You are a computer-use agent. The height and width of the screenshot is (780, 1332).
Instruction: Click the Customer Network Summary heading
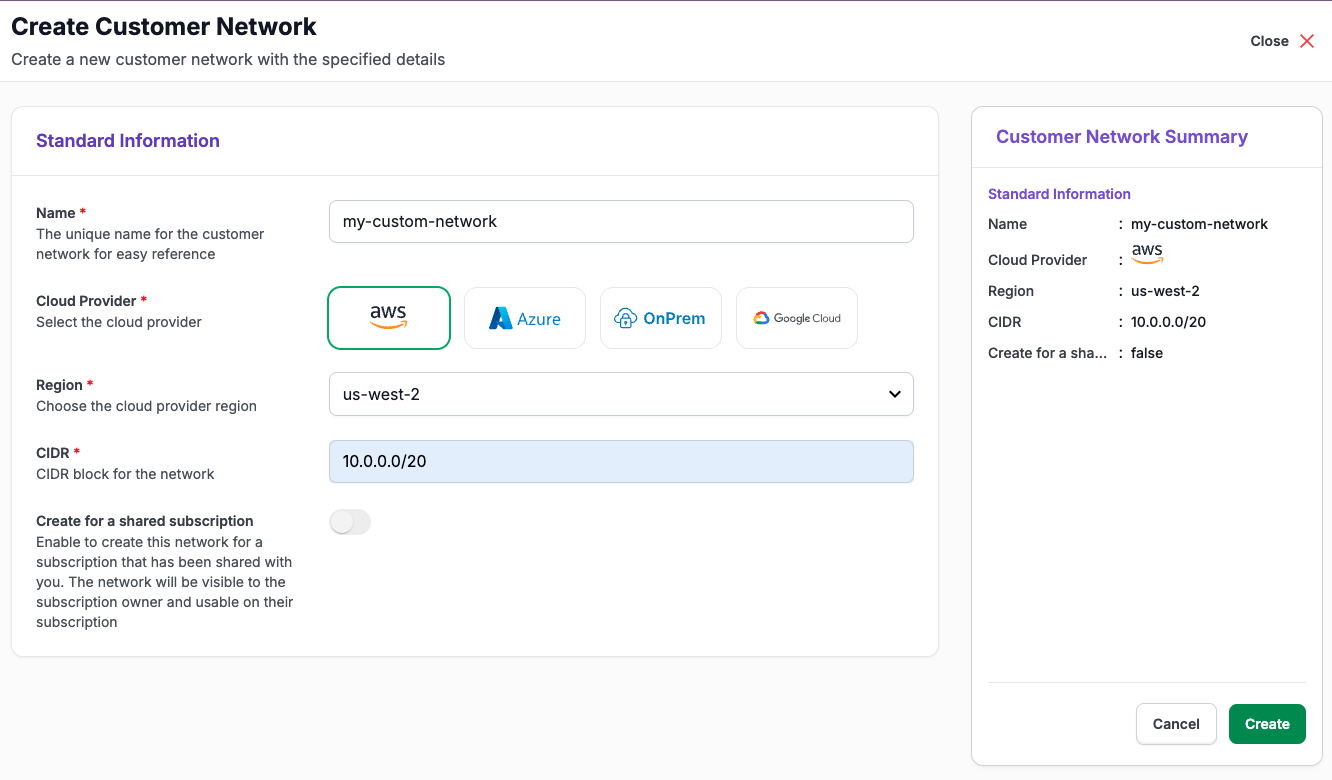click(1122, 137)
